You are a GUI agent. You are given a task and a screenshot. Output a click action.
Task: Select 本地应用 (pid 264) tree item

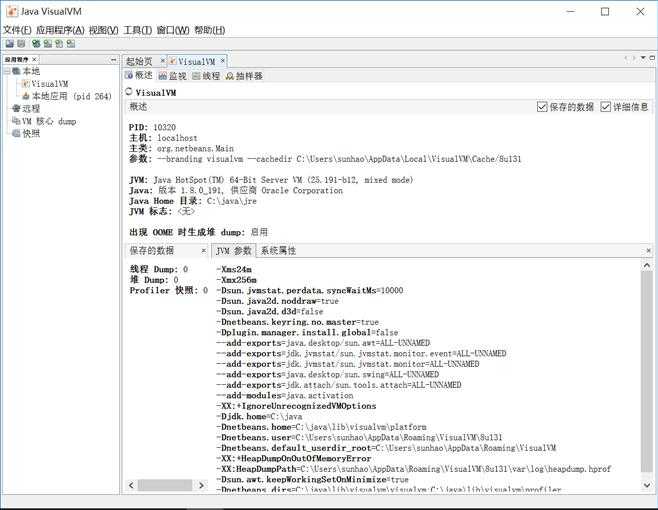point(72,96)
